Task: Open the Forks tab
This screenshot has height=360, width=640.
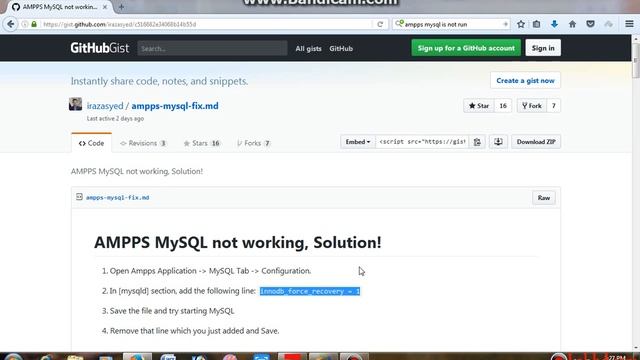Action: point(253,143)
